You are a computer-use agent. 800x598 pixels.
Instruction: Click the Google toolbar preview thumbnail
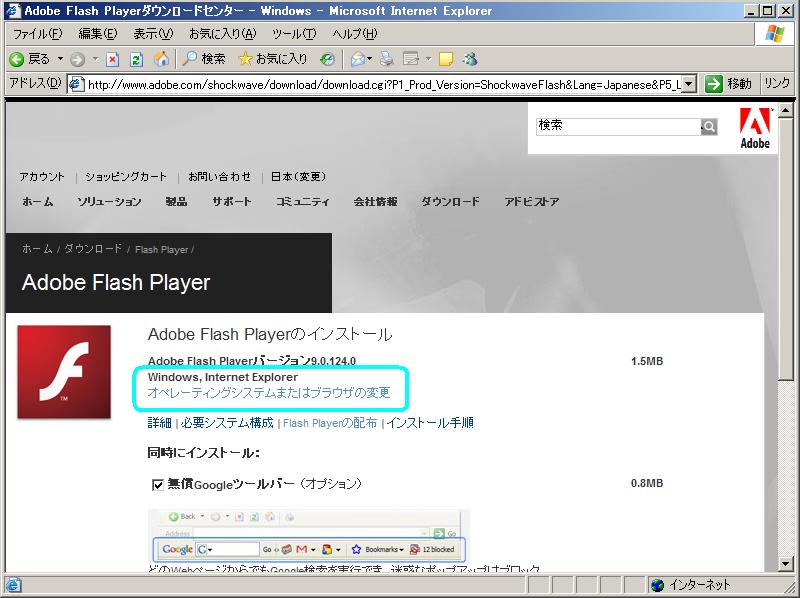tap(309, 535)
